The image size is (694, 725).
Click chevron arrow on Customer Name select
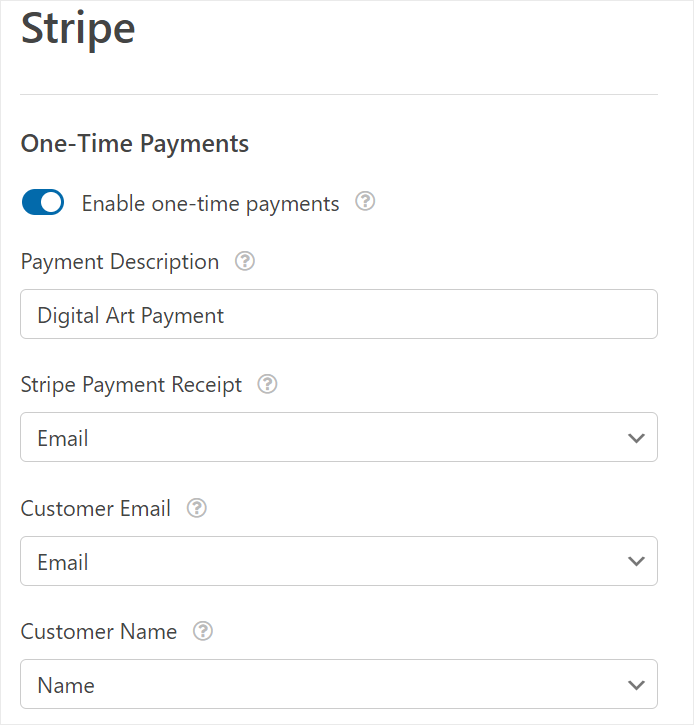(x=636, y=685)
